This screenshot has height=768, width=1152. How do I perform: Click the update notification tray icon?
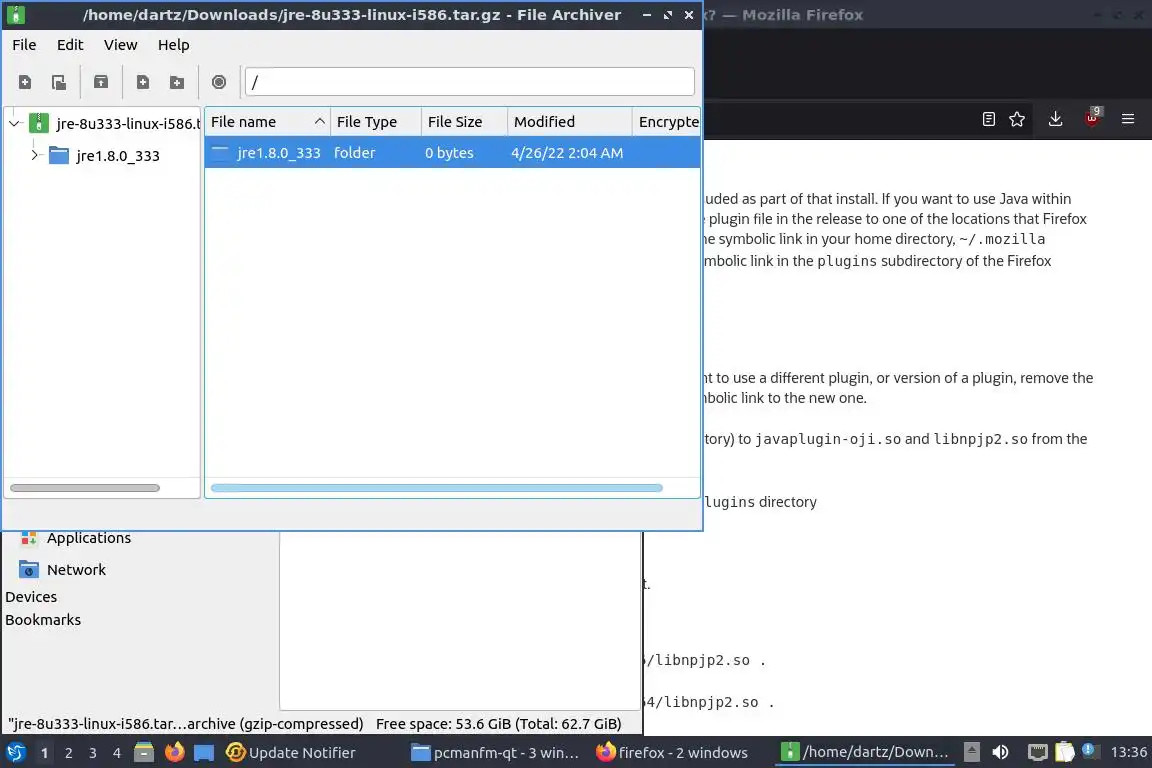(x=1091, y=751)
